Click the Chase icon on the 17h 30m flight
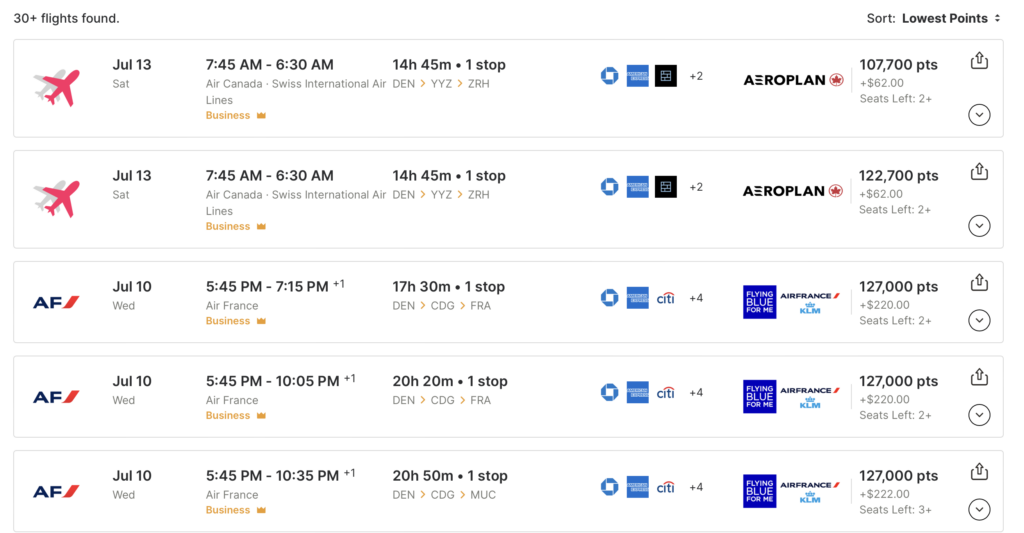Viewport: 1024px width, 533px height. click(x=609, y=298)
